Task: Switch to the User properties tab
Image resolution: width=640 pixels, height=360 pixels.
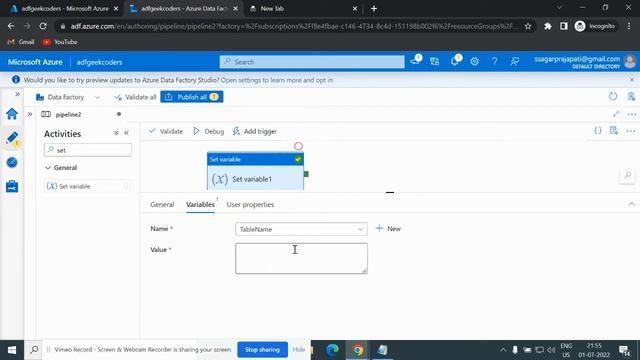Action: tap(250, 204)
